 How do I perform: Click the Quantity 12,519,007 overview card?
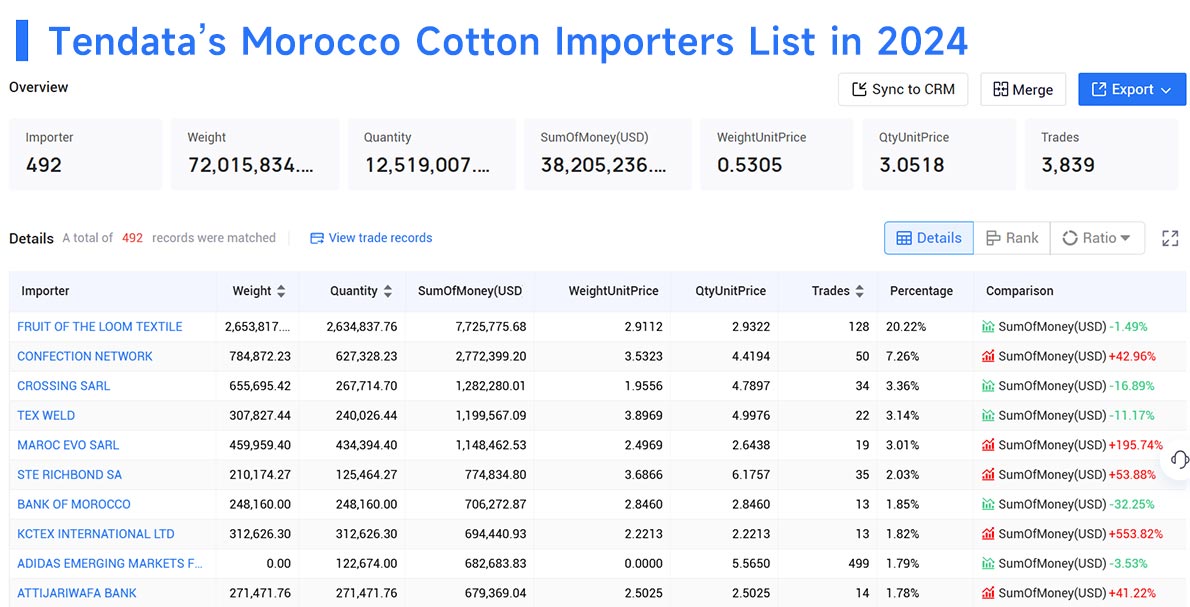point(432,154)
